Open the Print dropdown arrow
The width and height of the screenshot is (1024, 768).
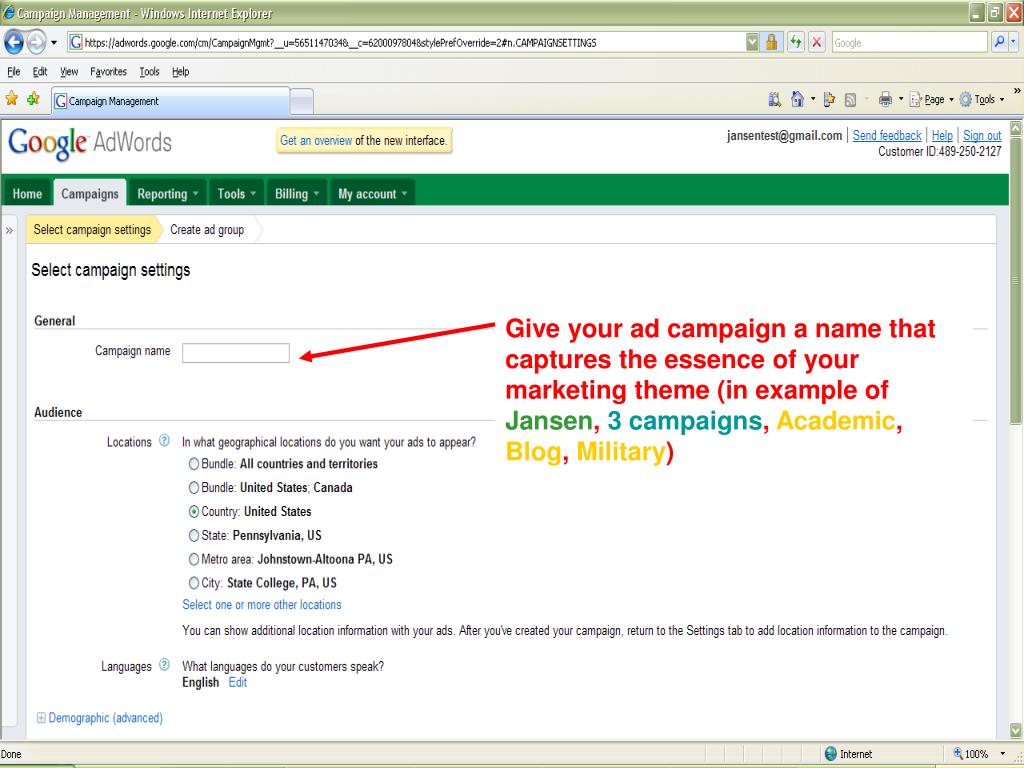[x=901, y=99]
